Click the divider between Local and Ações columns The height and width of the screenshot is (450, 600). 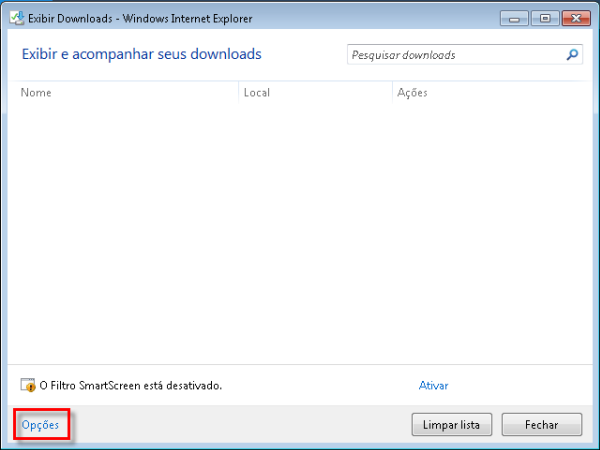click(x=393, y=93)
